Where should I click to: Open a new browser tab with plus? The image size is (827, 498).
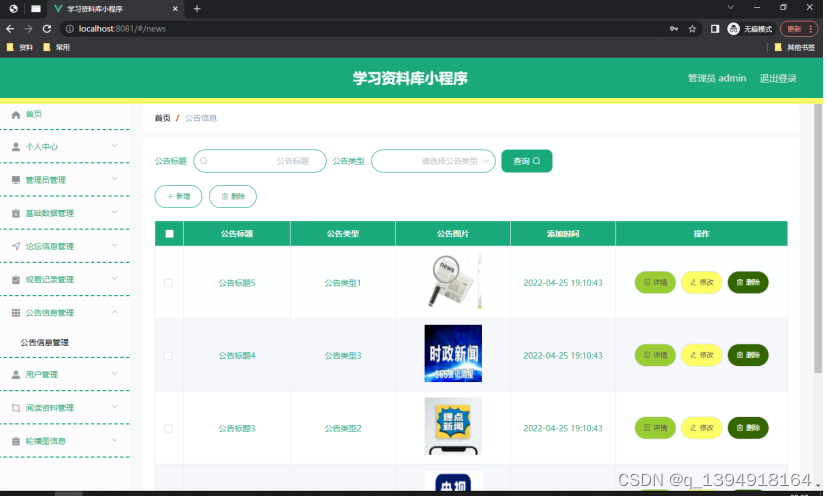click(x=197, y=8)
